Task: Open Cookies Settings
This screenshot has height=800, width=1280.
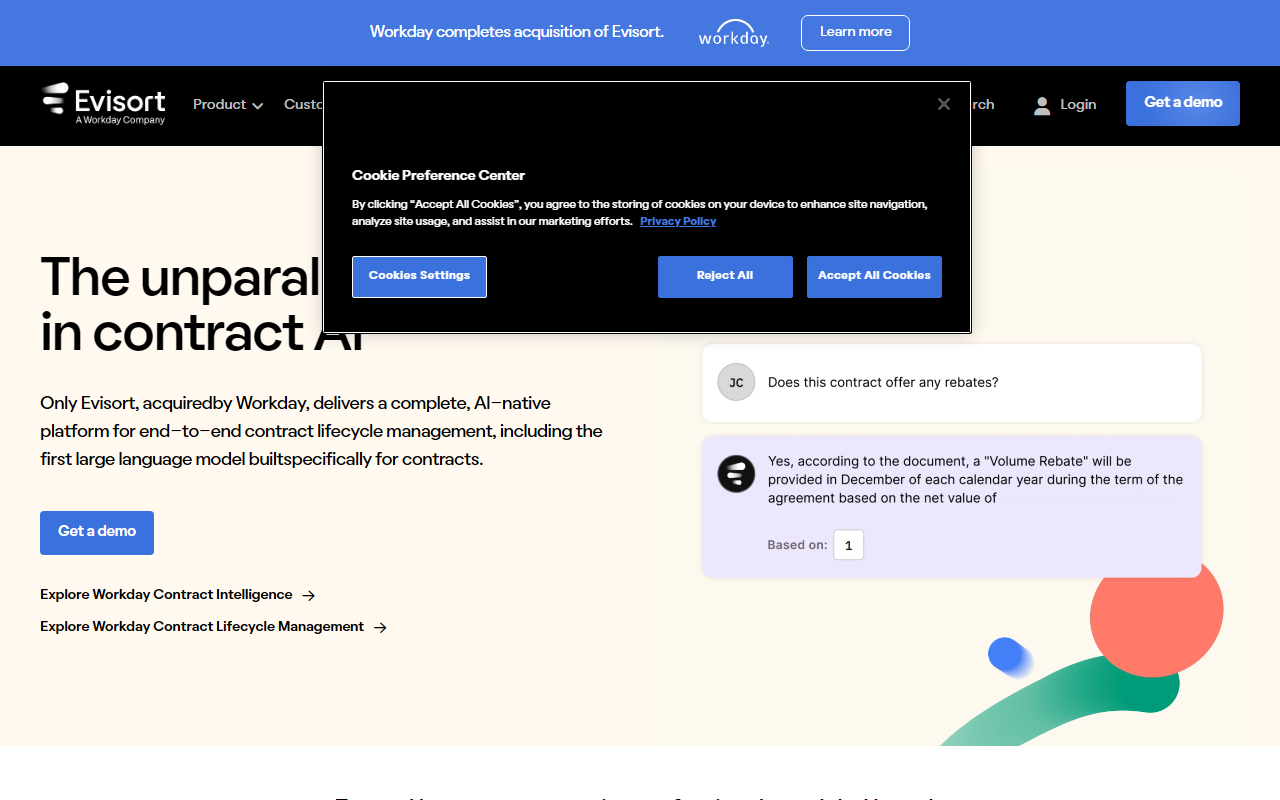Action: [x=419, y=276]
